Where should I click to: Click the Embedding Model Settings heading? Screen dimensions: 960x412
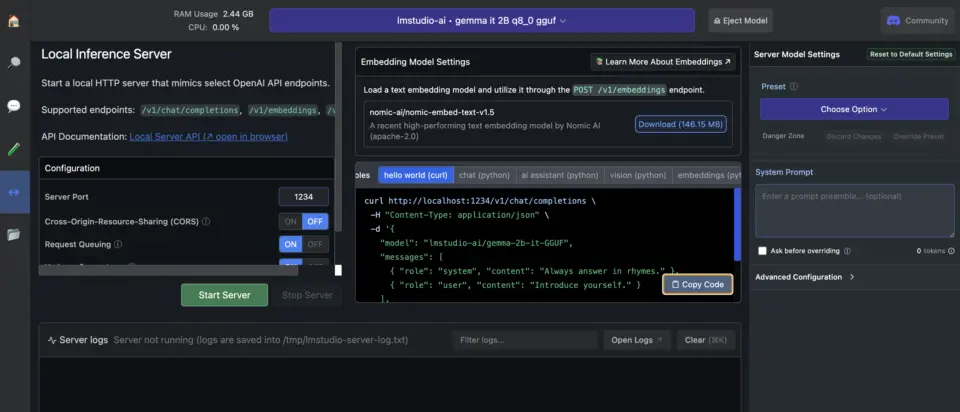(415, 62)
